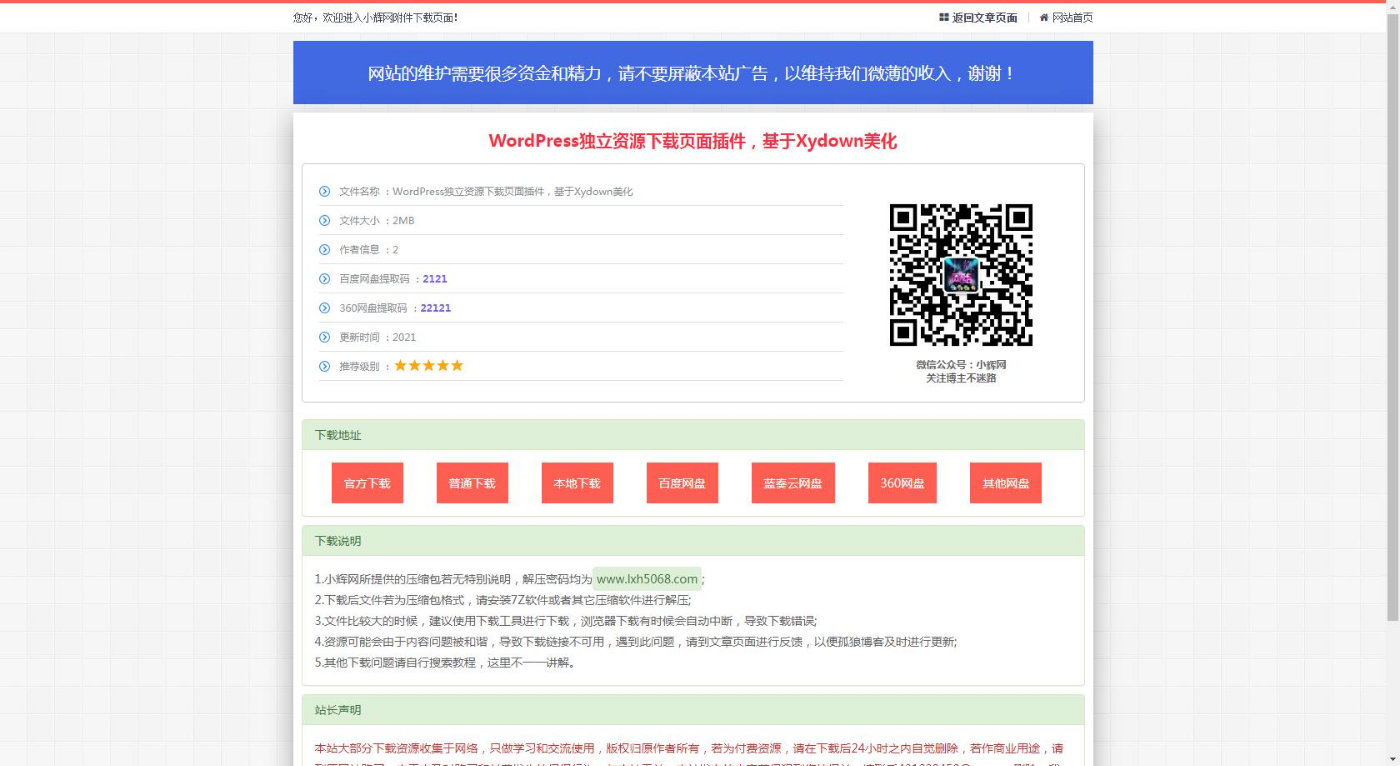Click instruction line 4 about 文章页面进行反馈
This screenshot has height=766, width=1400.
(x=636, y=642)
